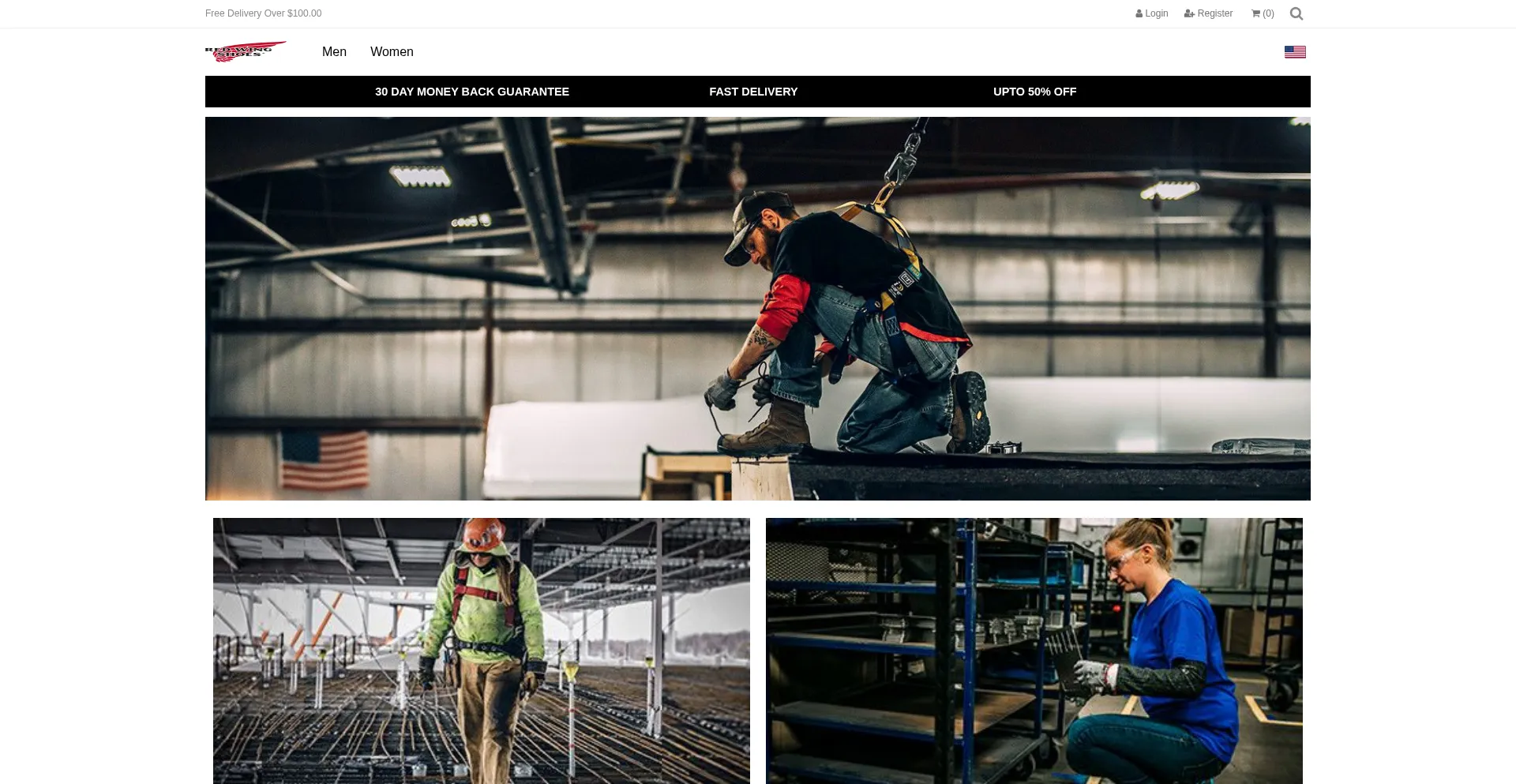This screenshot has width=1516, height=784.
Task: Open the shopping cart (0)
Action: [1263, 13]
